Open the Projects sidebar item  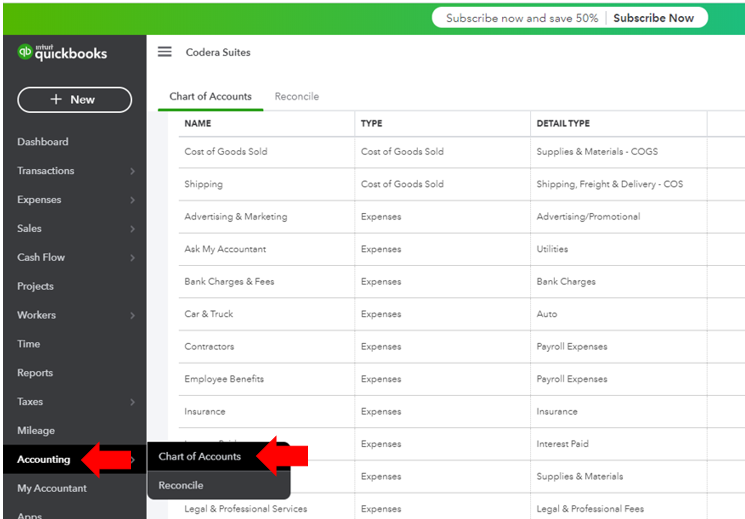coord(35,286)
